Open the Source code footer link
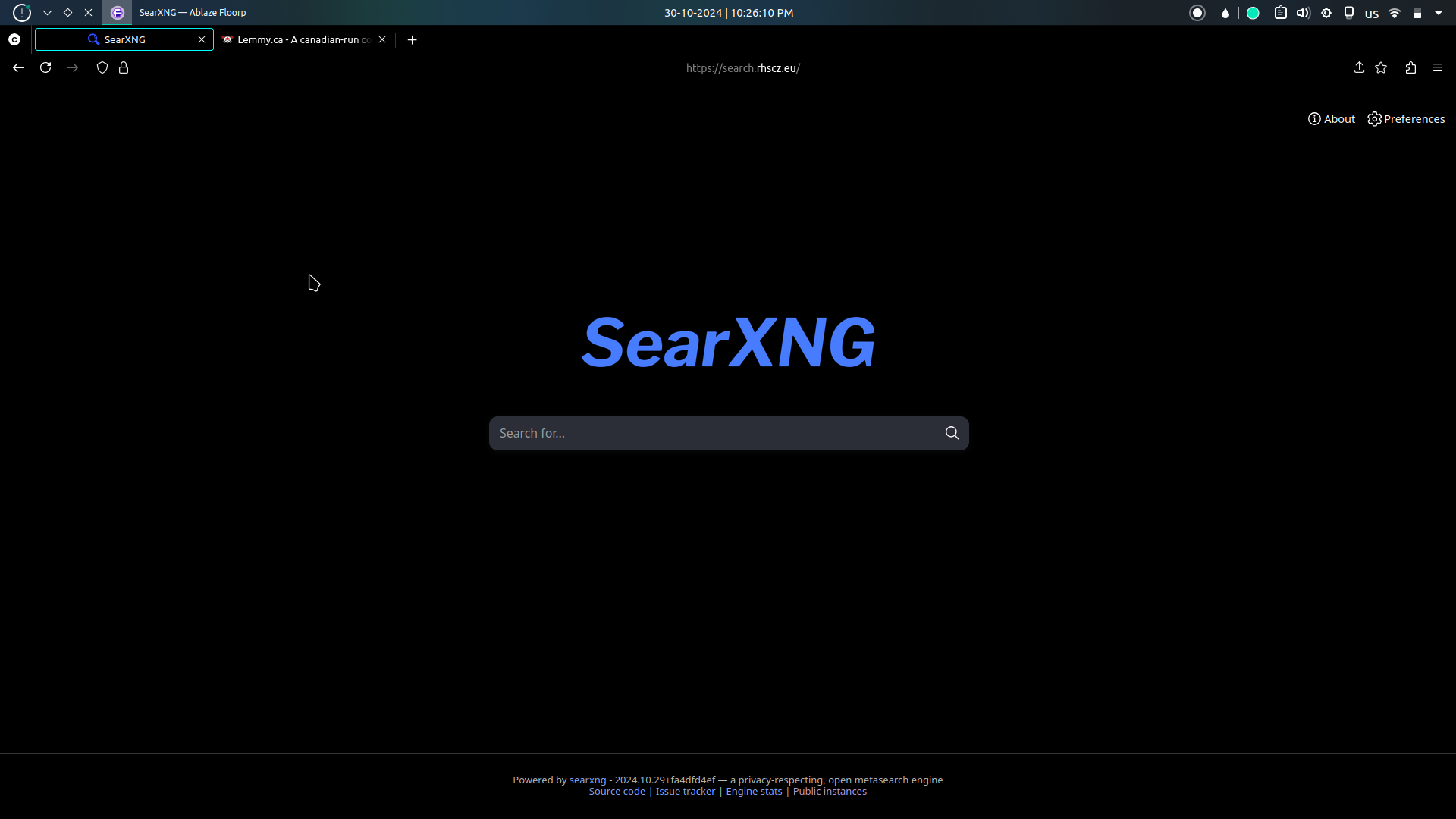1456x819 pixels. pyautogui.click(x=617, y=792)
